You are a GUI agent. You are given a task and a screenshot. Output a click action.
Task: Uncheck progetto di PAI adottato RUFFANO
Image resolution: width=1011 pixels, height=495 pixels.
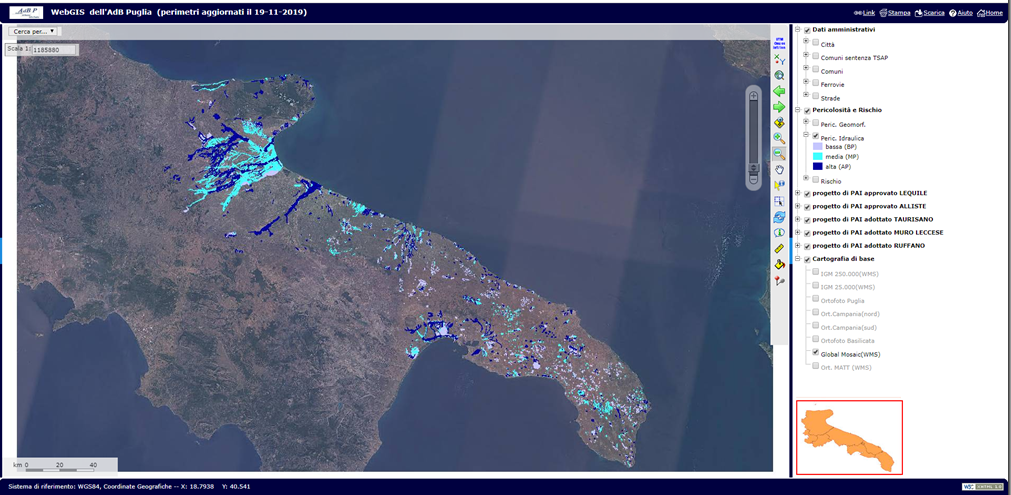point(807,246)
